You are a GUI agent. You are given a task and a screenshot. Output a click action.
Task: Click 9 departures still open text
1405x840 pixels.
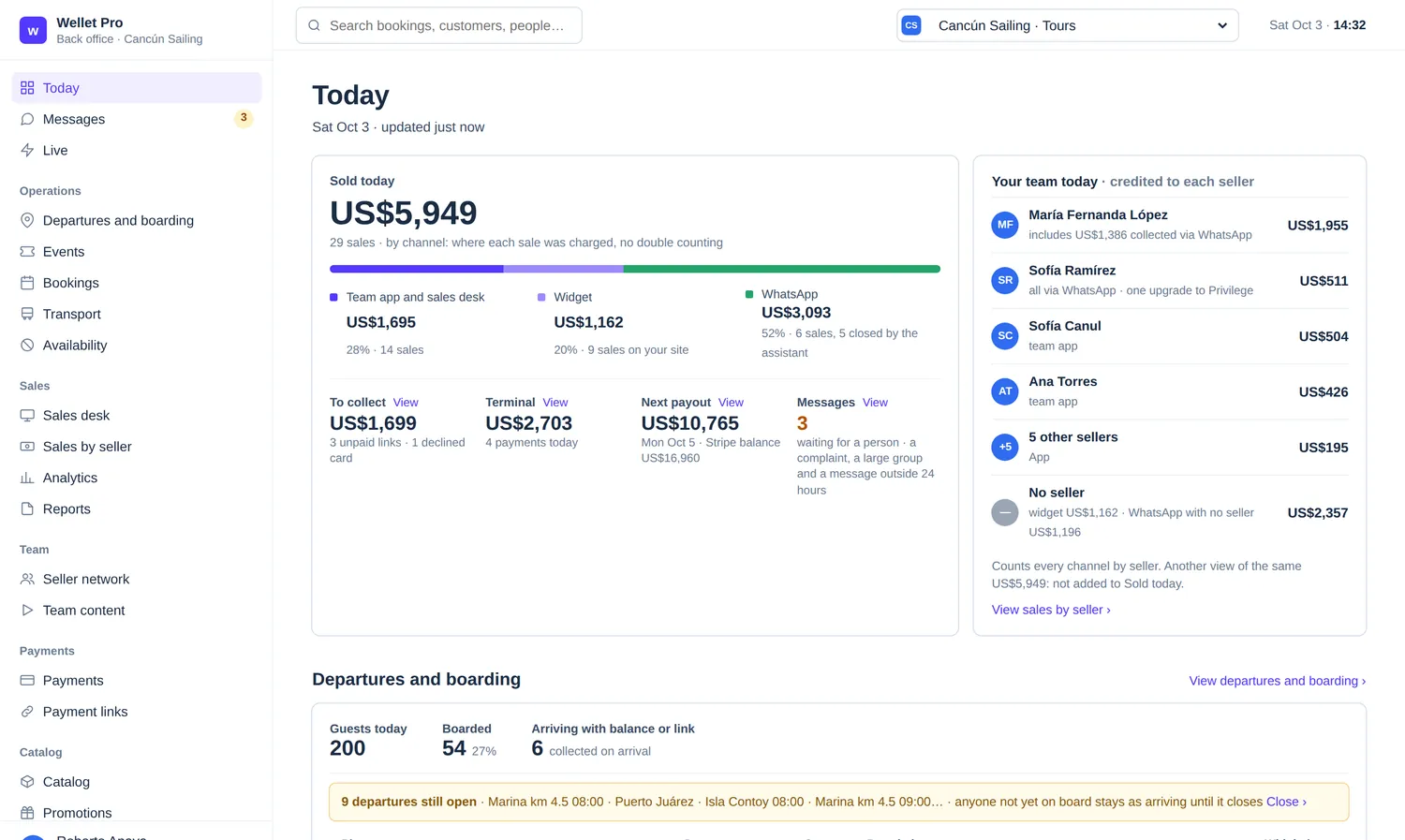point(409,802)
